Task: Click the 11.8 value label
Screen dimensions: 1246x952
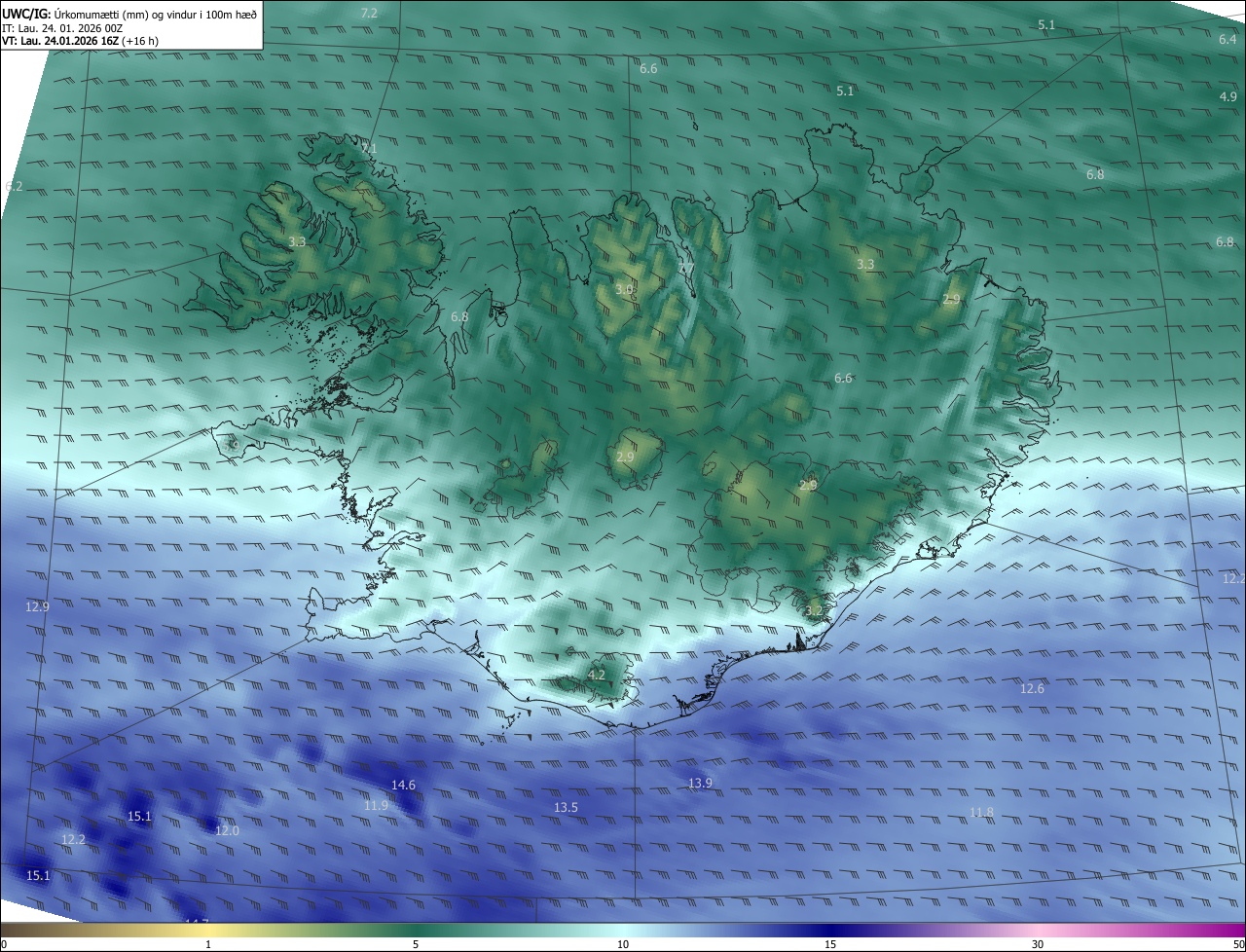Action: coord(981,812)
